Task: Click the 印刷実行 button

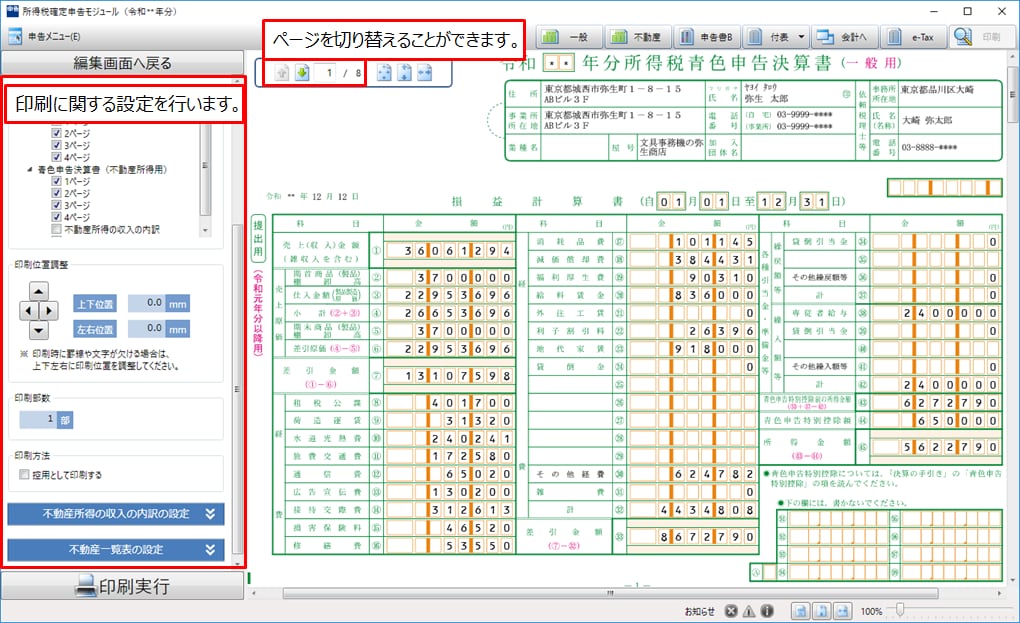Action: coord(122,586)
